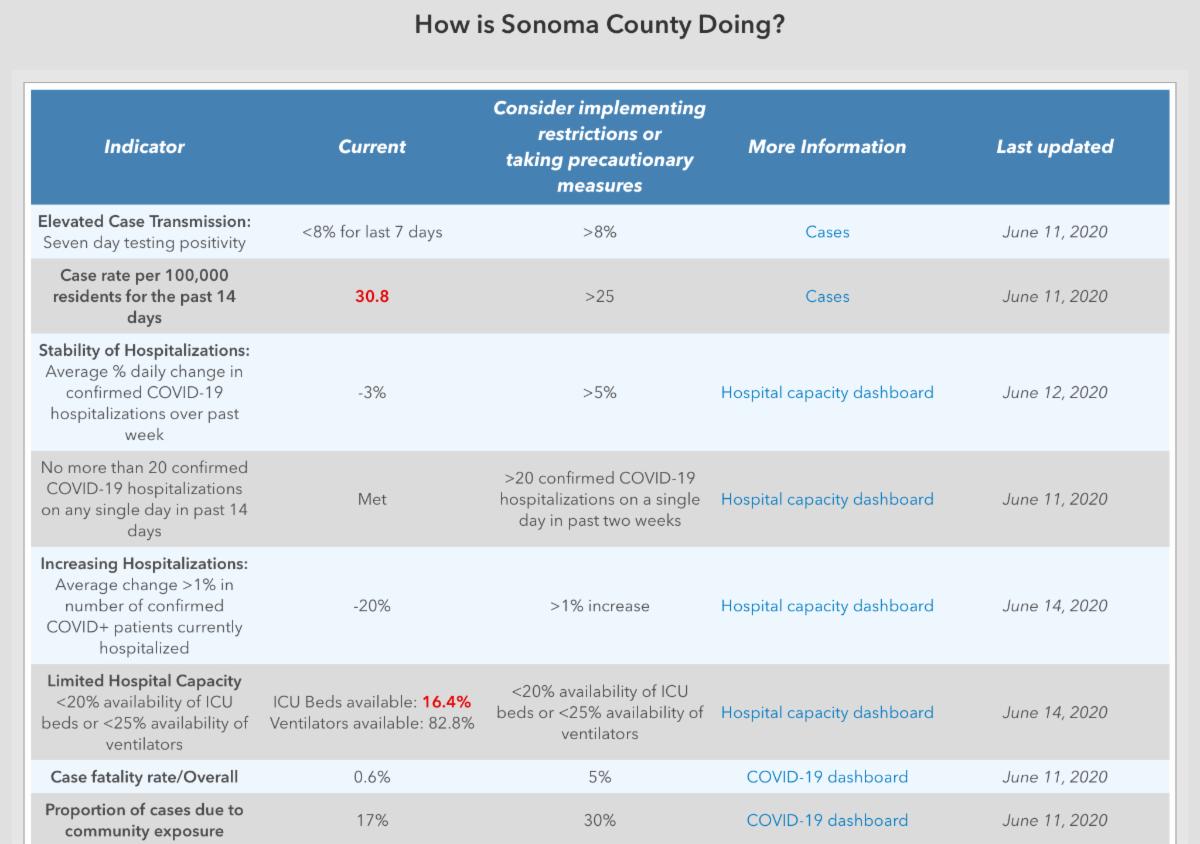
Task: Open Hospital capacity dashboard in the 'Met' row
Action: (827, 500)
